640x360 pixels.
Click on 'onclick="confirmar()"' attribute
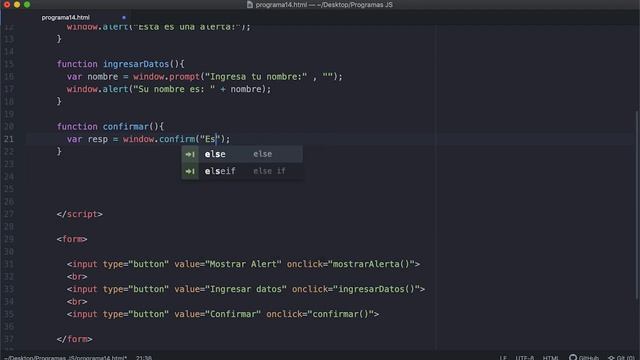click(320, 314)
